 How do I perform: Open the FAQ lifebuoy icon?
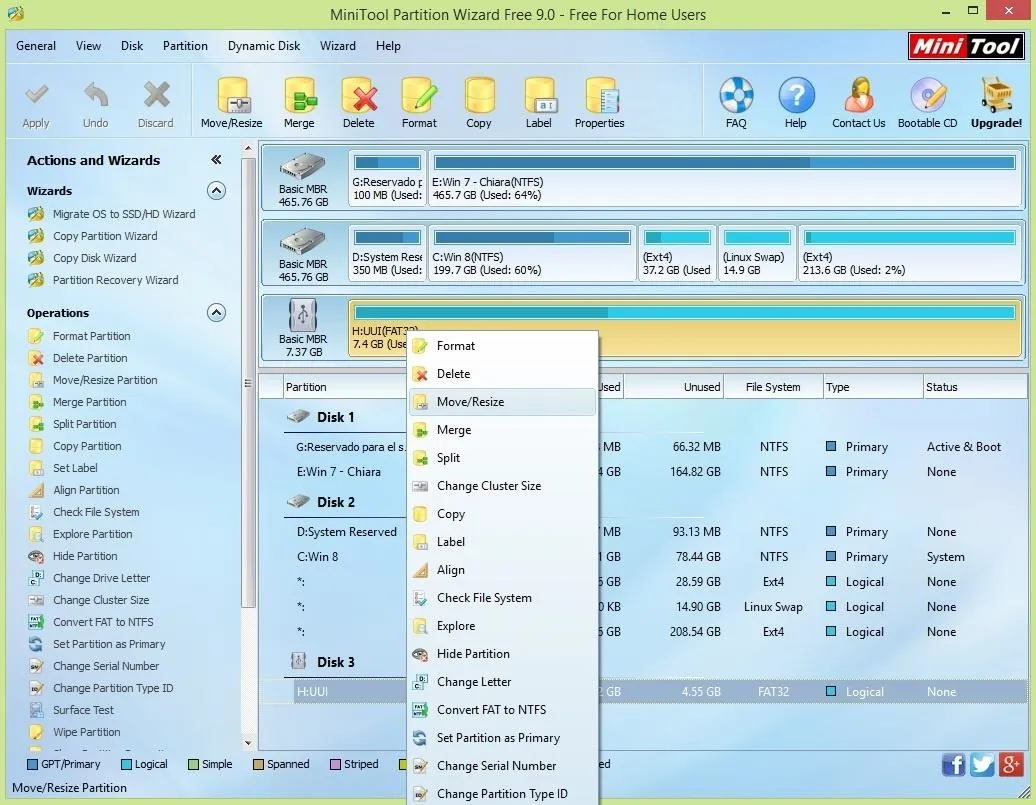[736, 102]
